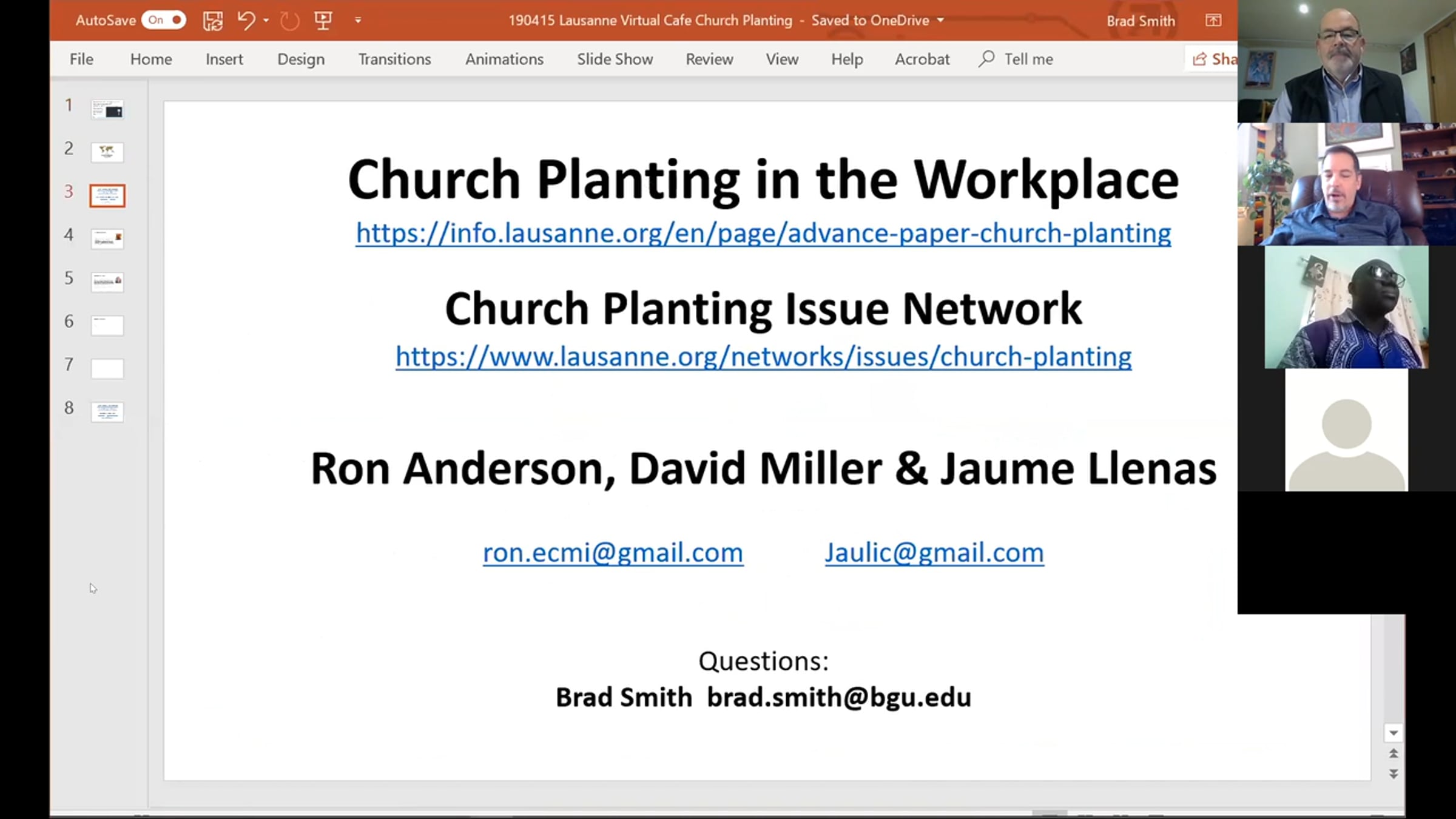The width and height of the screenshot is (1456, 819).
Task: Click the Share button icon
Action: (1199, 59)
